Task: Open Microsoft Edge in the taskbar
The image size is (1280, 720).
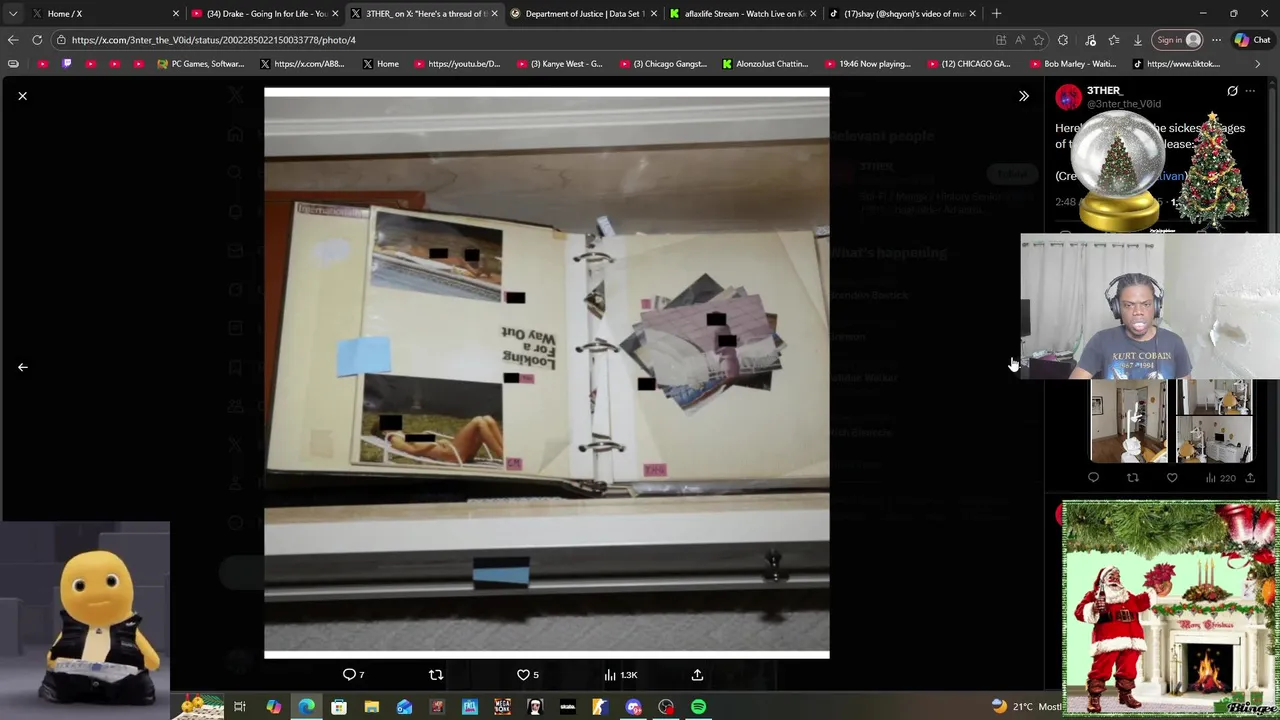Action: [306, 707]
